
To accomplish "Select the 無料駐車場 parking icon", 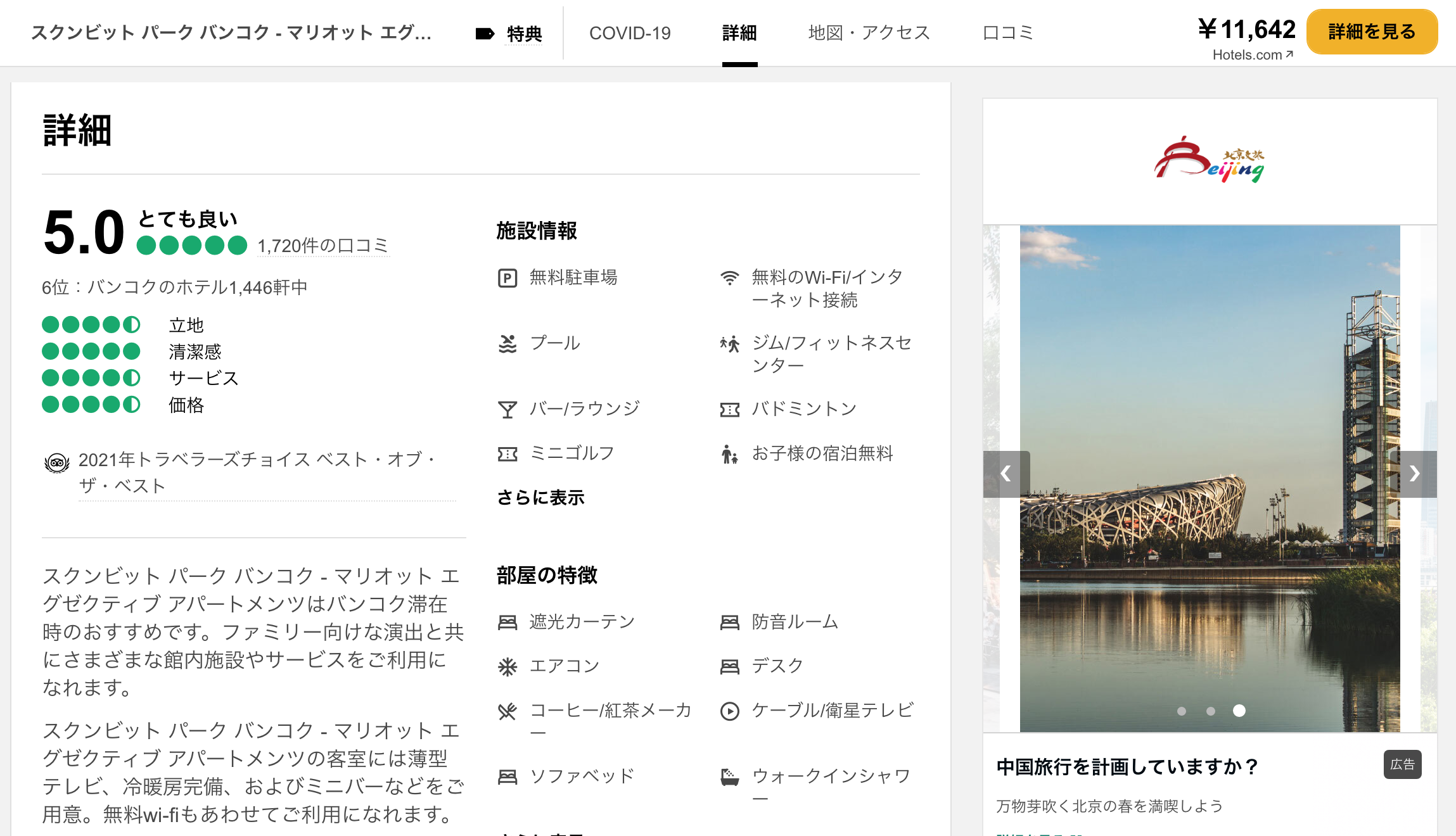I will tap(507, 277).
